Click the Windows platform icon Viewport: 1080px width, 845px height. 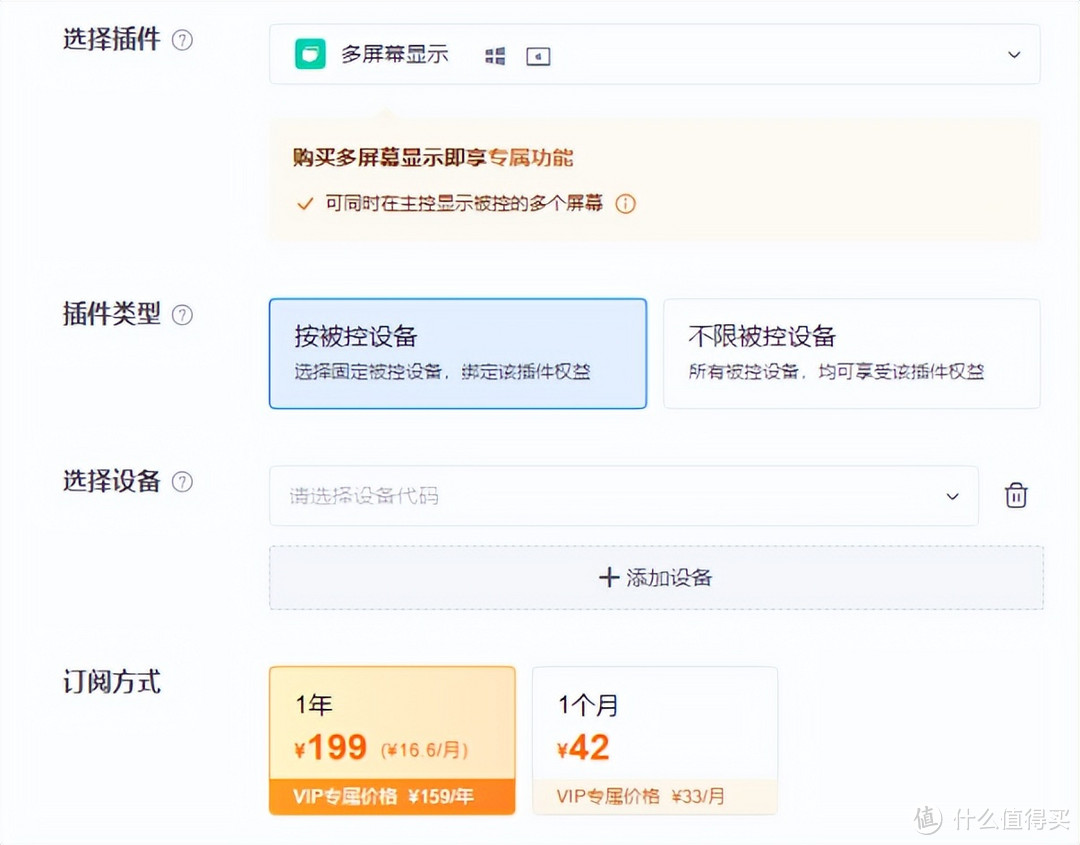(x=495, y=56)
